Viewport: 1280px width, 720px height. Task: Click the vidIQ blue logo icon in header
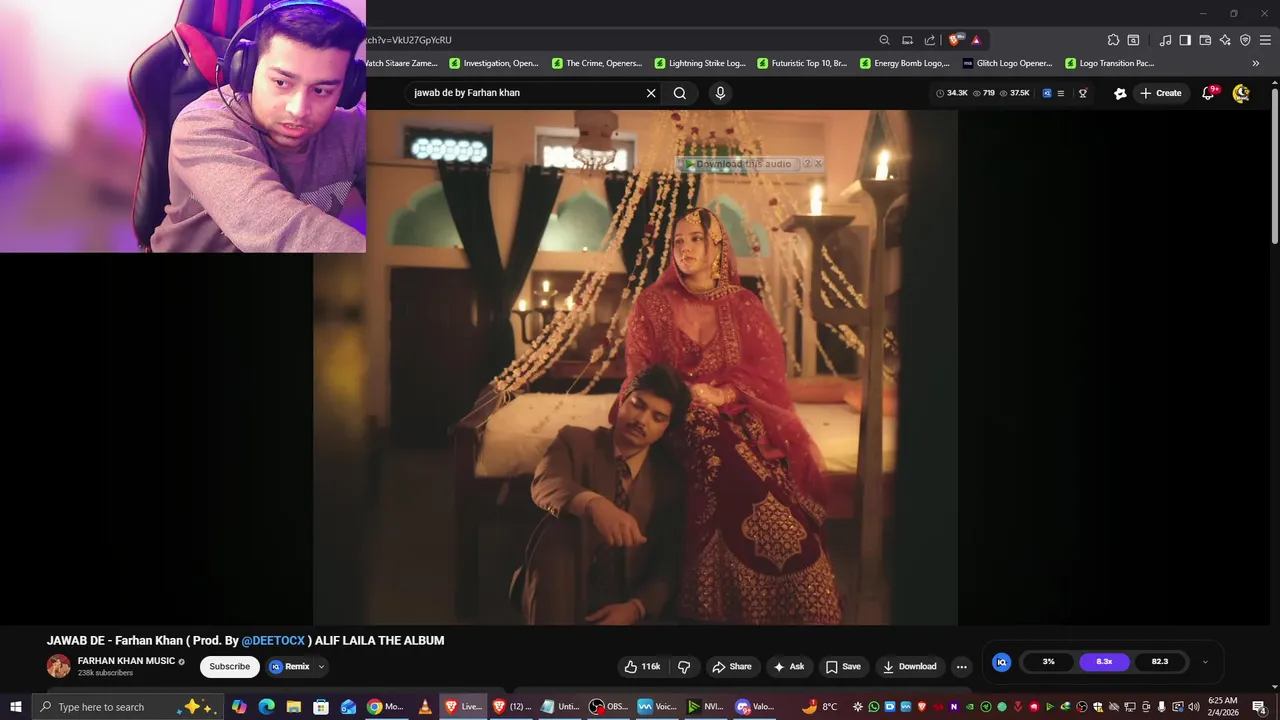(x=1047, y=93)
